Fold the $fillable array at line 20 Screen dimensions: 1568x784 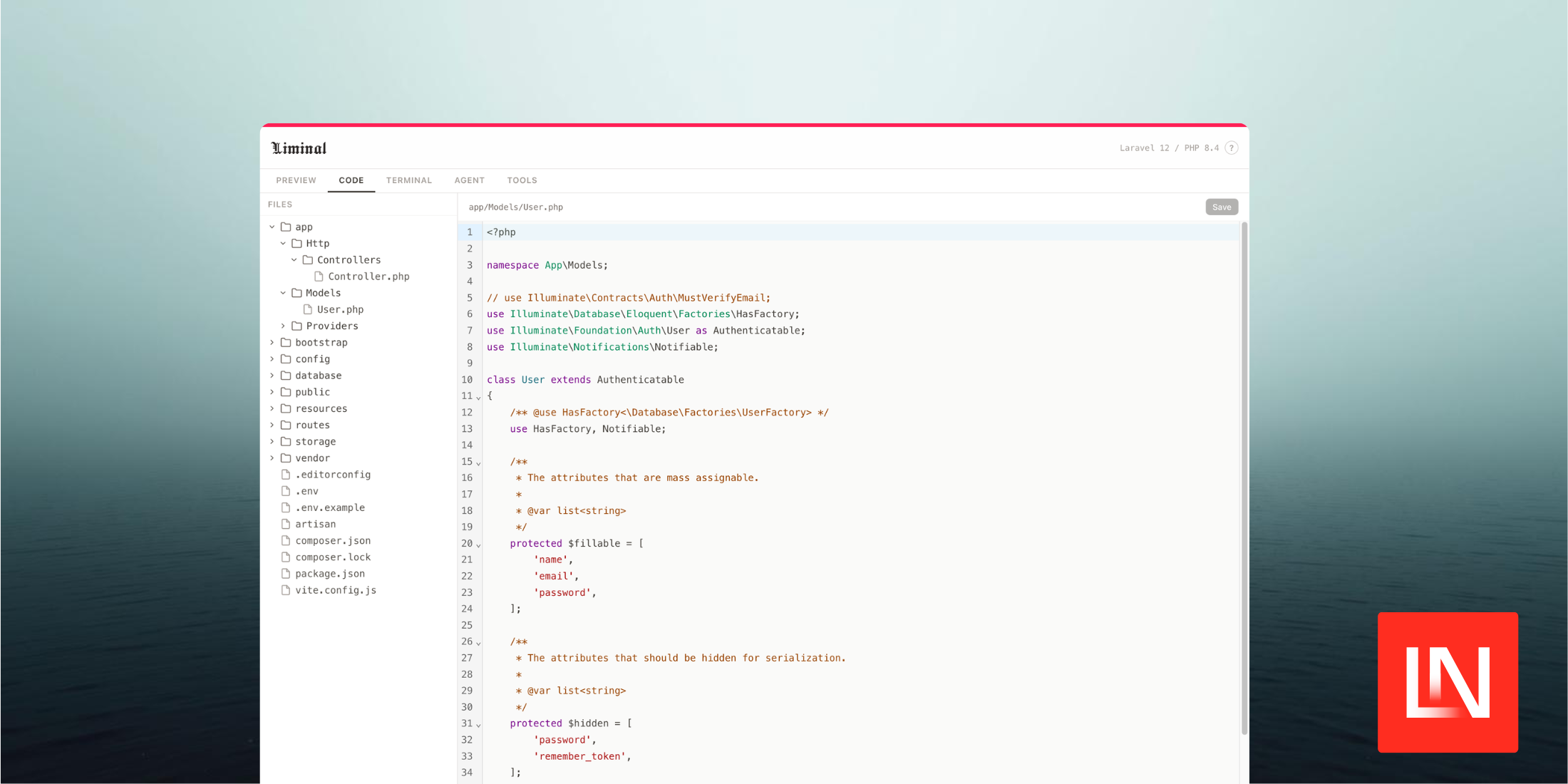pyautogui.click(x=478, y=545)
